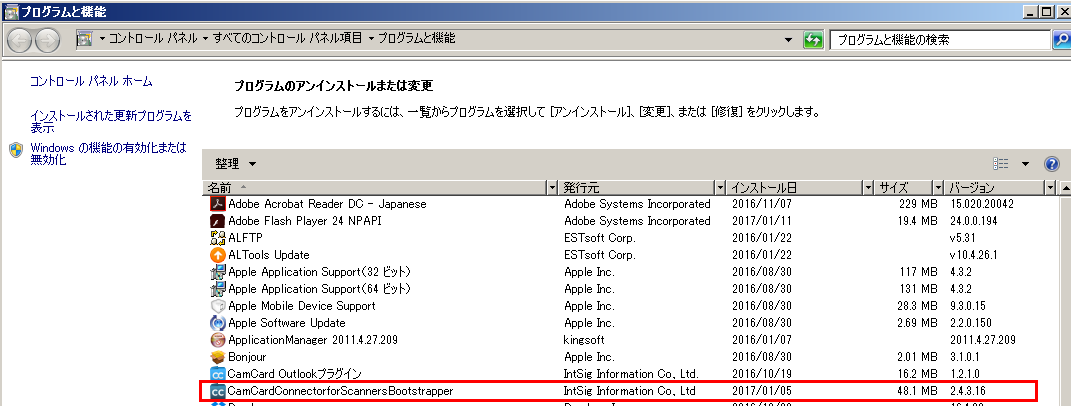The height and width of the screenshot is (406, 1071).
Task: Open コントロール パネル ホーム link
Action: tap(92, 81)
